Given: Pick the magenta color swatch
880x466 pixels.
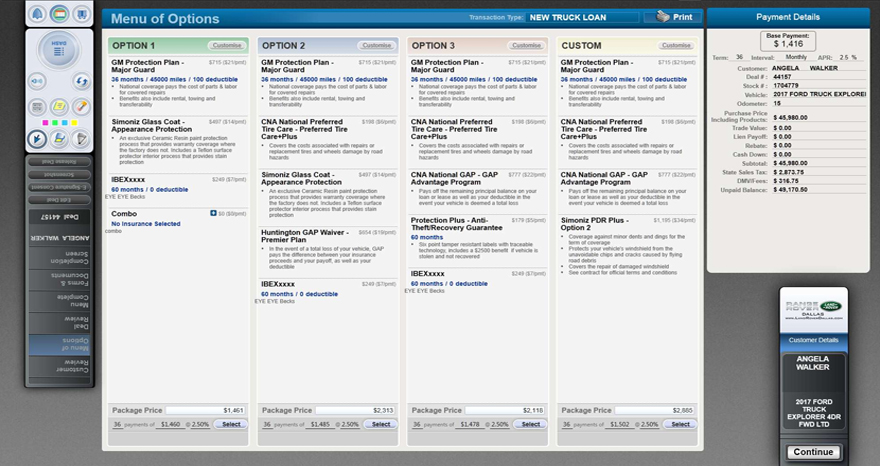Looking at the screenshot, I should [x=45, y=122].
